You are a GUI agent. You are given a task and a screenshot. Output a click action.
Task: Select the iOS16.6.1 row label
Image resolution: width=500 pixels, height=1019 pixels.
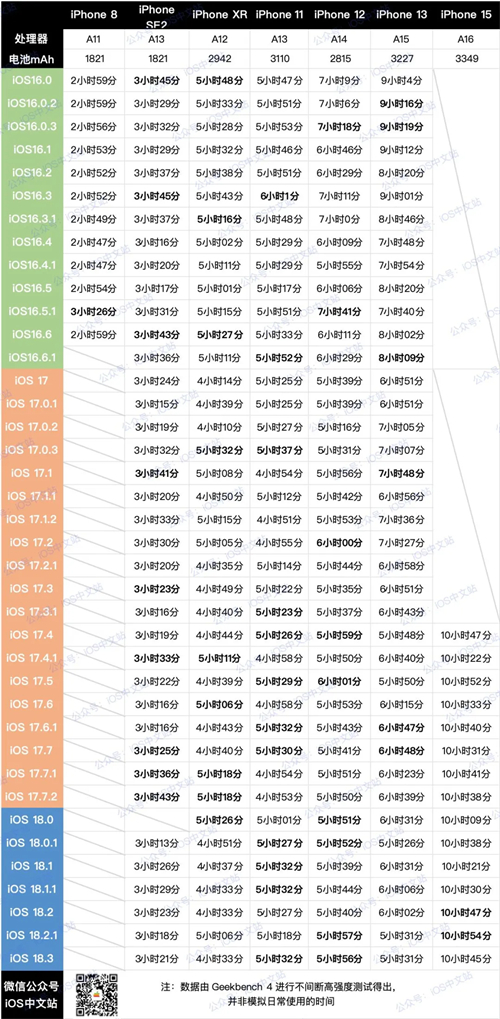pyautogui.click(x=33, y=357)
